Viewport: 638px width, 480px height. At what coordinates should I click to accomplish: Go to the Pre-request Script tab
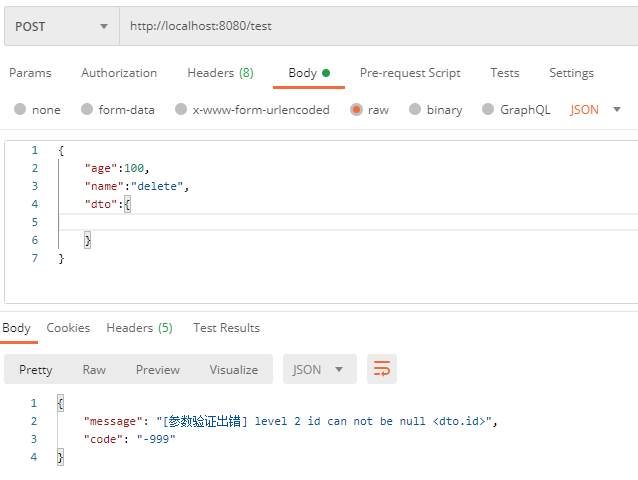point(410,73)
